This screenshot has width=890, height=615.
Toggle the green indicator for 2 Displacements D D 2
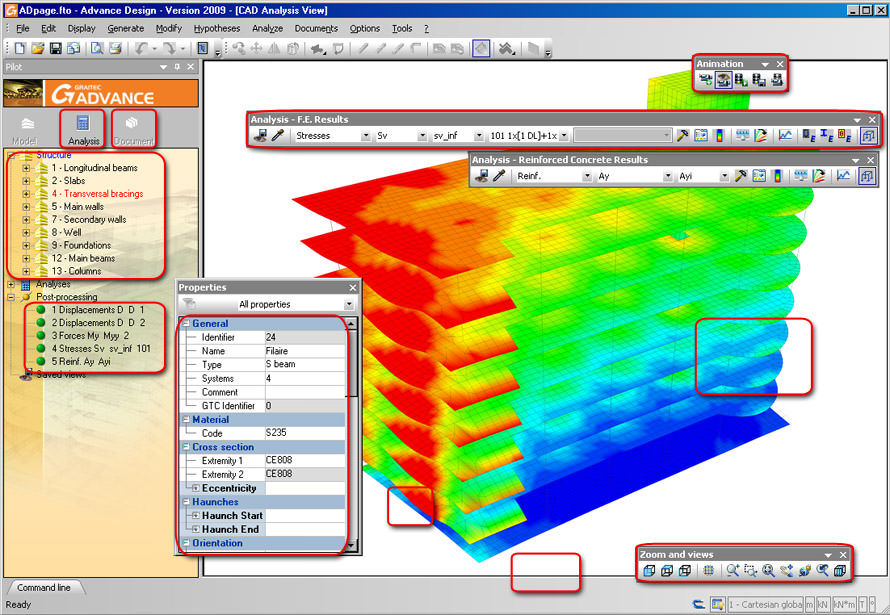[41, 323]
